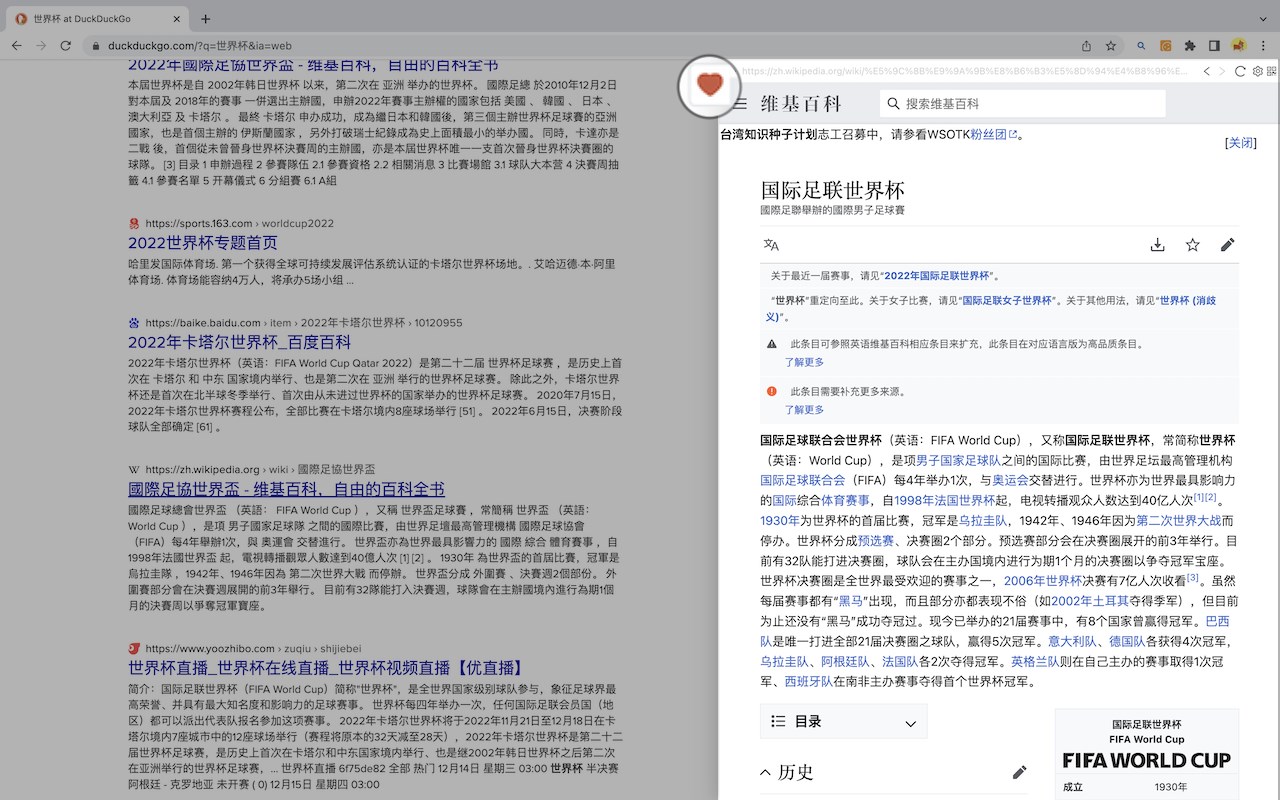Open the 世界杯直播 优直播 search result
The height and width of the screenshot is (800, 1280).
click(326, 668)
